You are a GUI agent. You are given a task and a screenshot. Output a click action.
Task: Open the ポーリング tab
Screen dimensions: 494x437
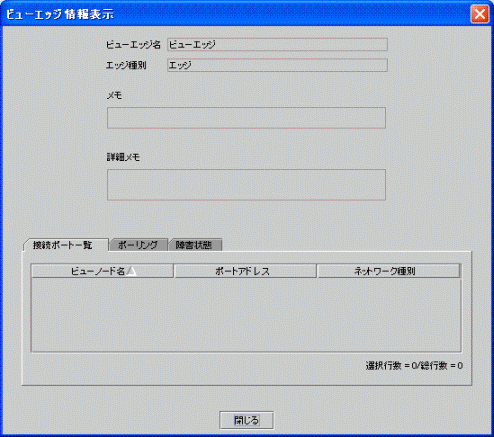[x=138, y=245]
